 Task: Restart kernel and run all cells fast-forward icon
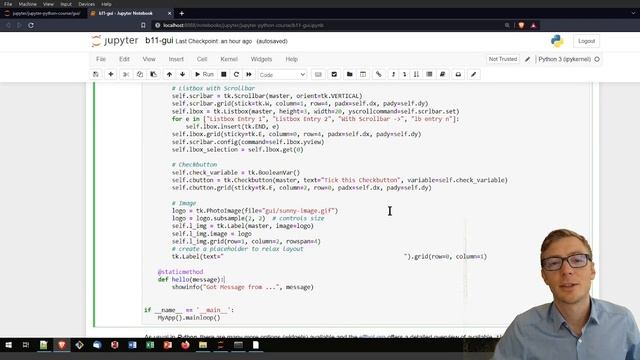249,74
